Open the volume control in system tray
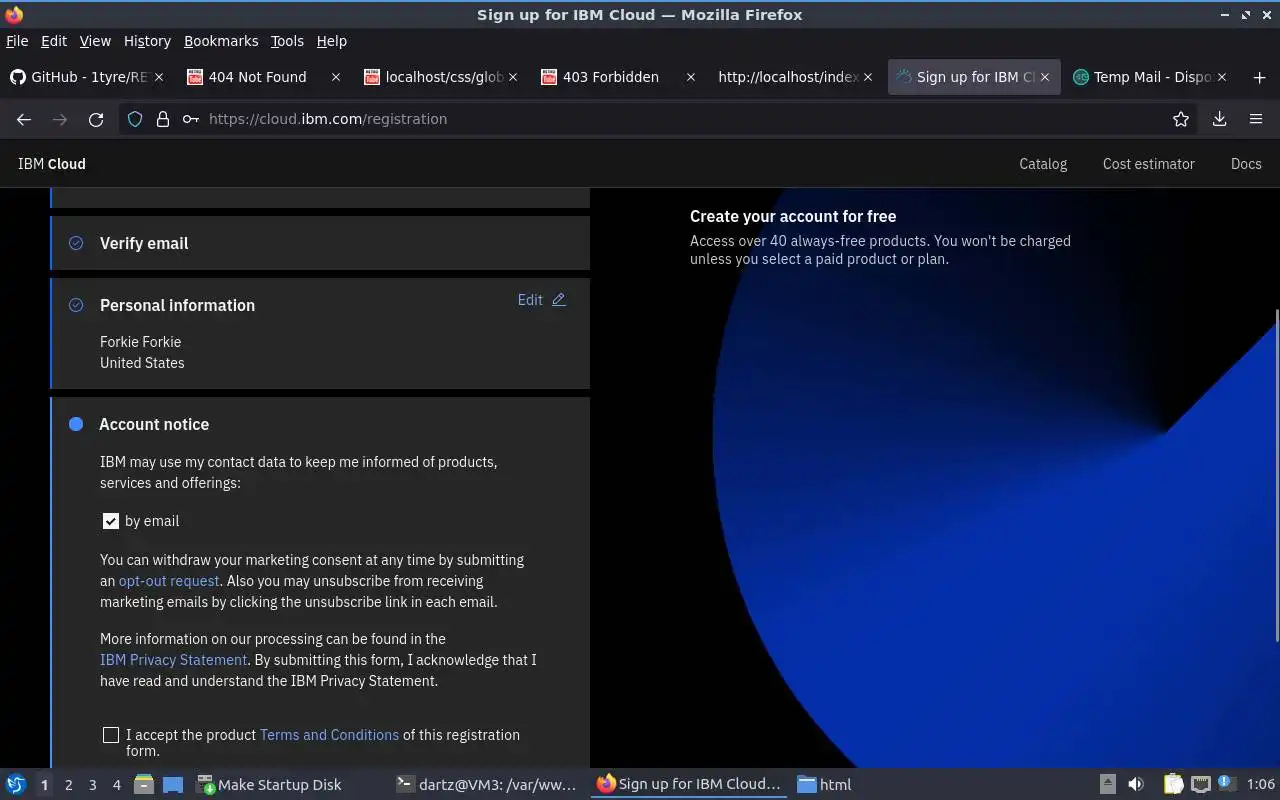1280x800 pixels. 1136,785
